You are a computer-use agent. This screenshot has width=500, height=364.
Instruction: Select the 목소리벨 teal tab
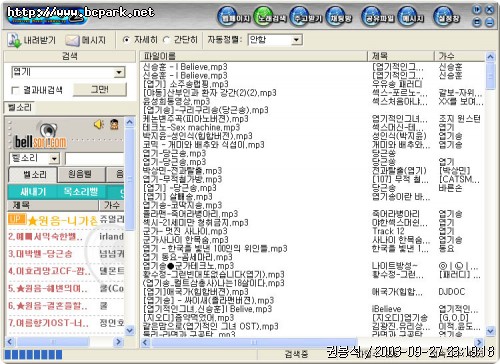click(81, 192)
